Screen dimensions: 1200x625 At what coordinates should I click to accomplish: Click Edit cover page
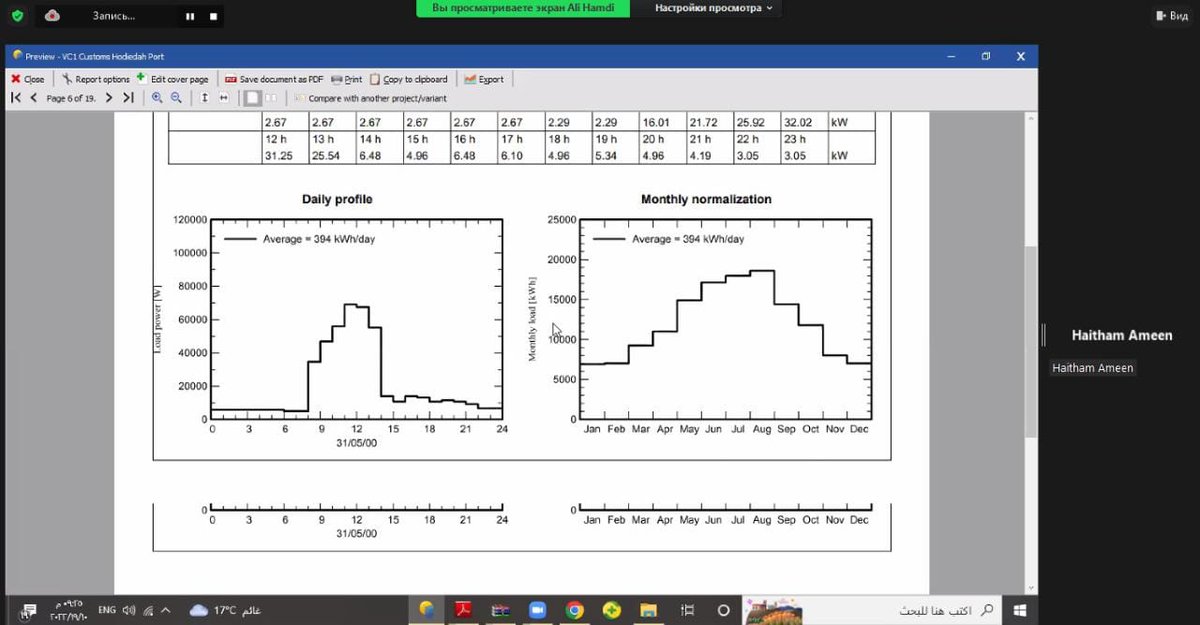[x=173, y=79]
